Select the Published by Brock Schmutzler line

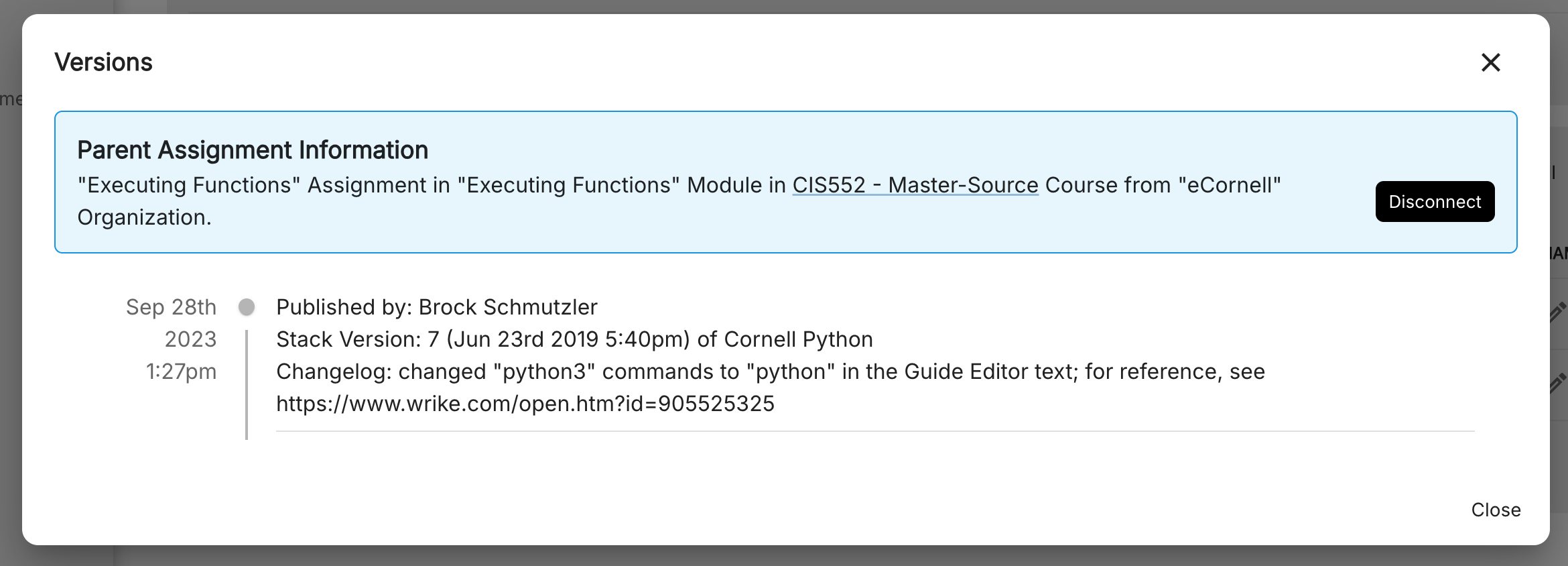click(x=437, y=307)
